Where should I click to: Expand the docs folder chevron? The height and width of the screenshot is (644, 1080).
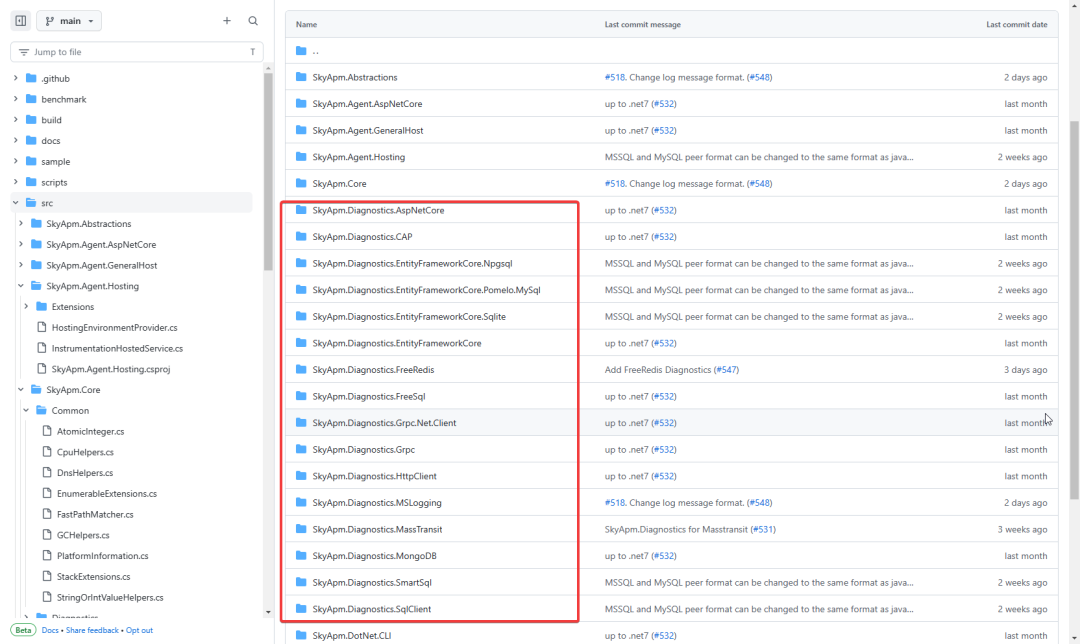[16, 141]
